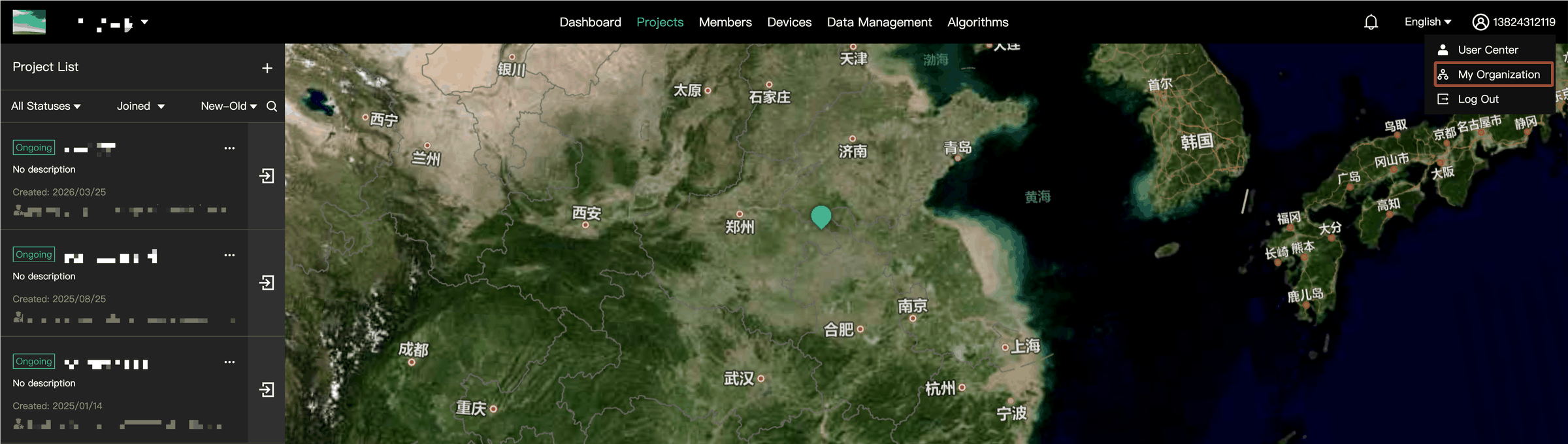Select My Organization in account menu

pyautogui.click(x=1494, y=75)
